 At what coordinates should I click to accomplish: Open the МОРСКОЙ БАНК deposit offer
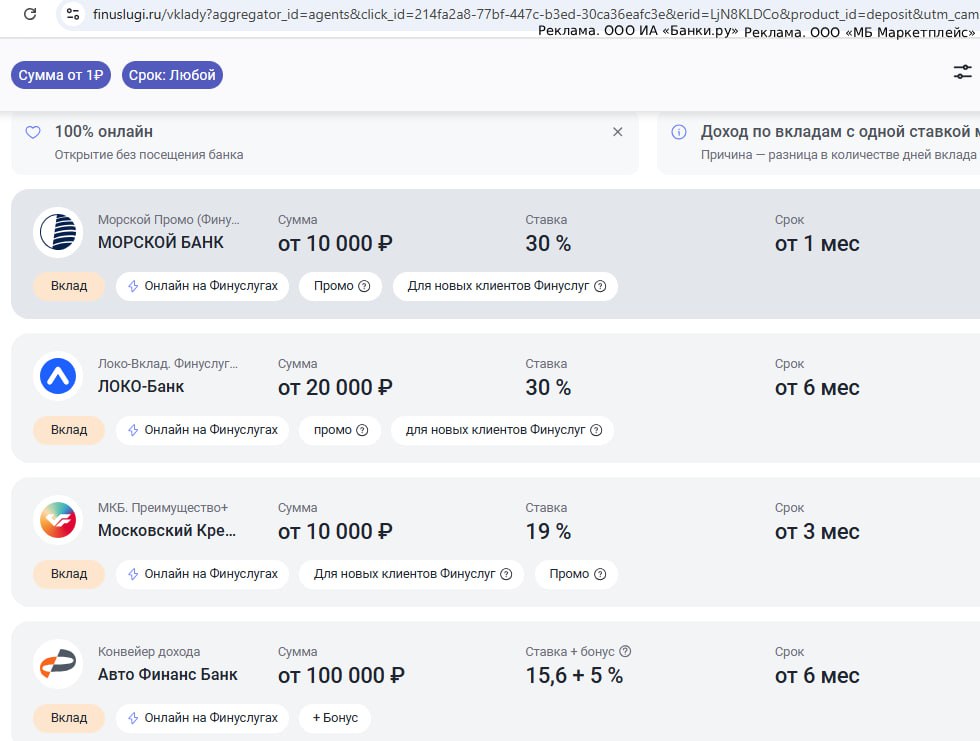(x=160, y=242)
